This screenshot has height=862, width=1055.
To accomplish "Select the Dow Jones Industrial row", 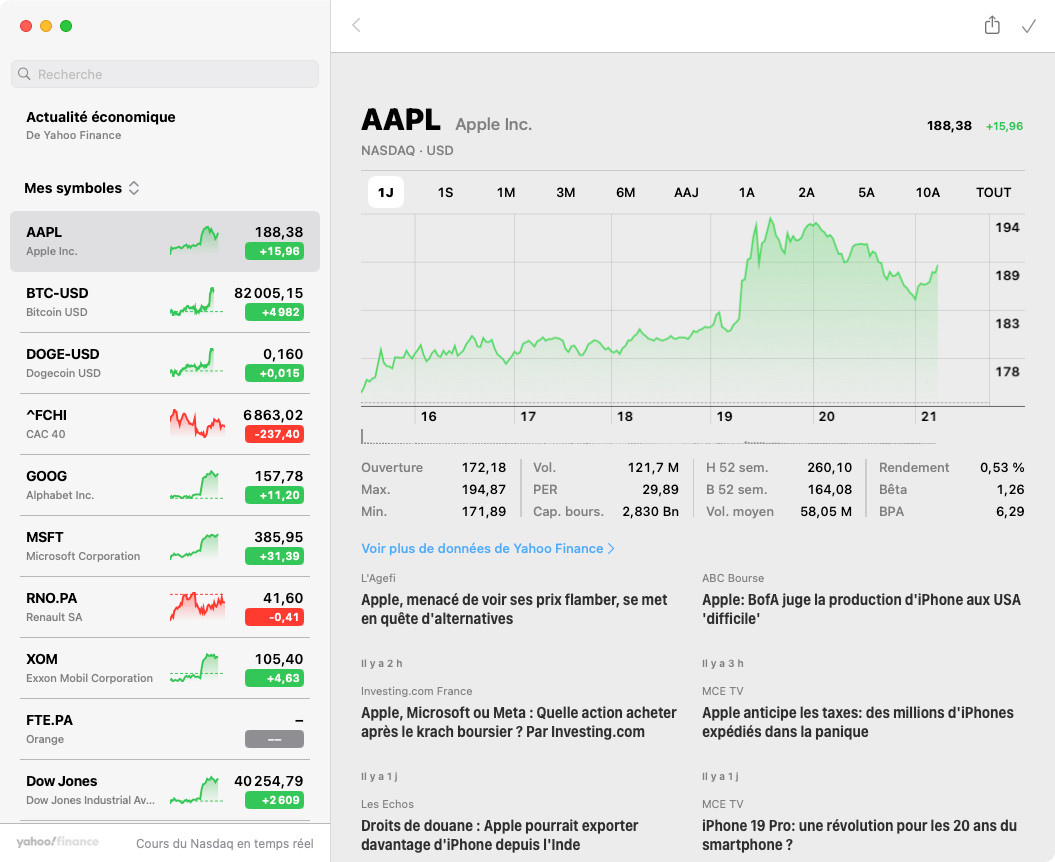I will [165, 790].
